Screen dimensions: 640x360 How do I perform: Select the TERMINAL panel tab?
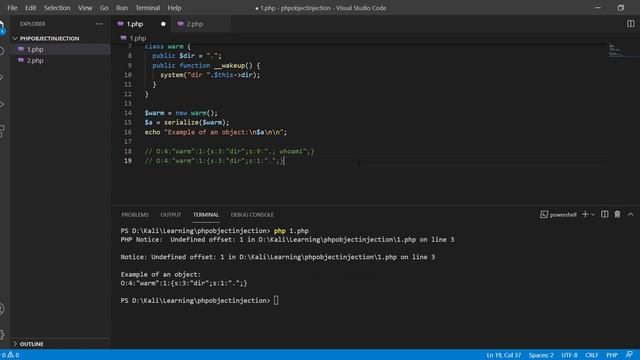pyautogui.click(x=206, y=215)
